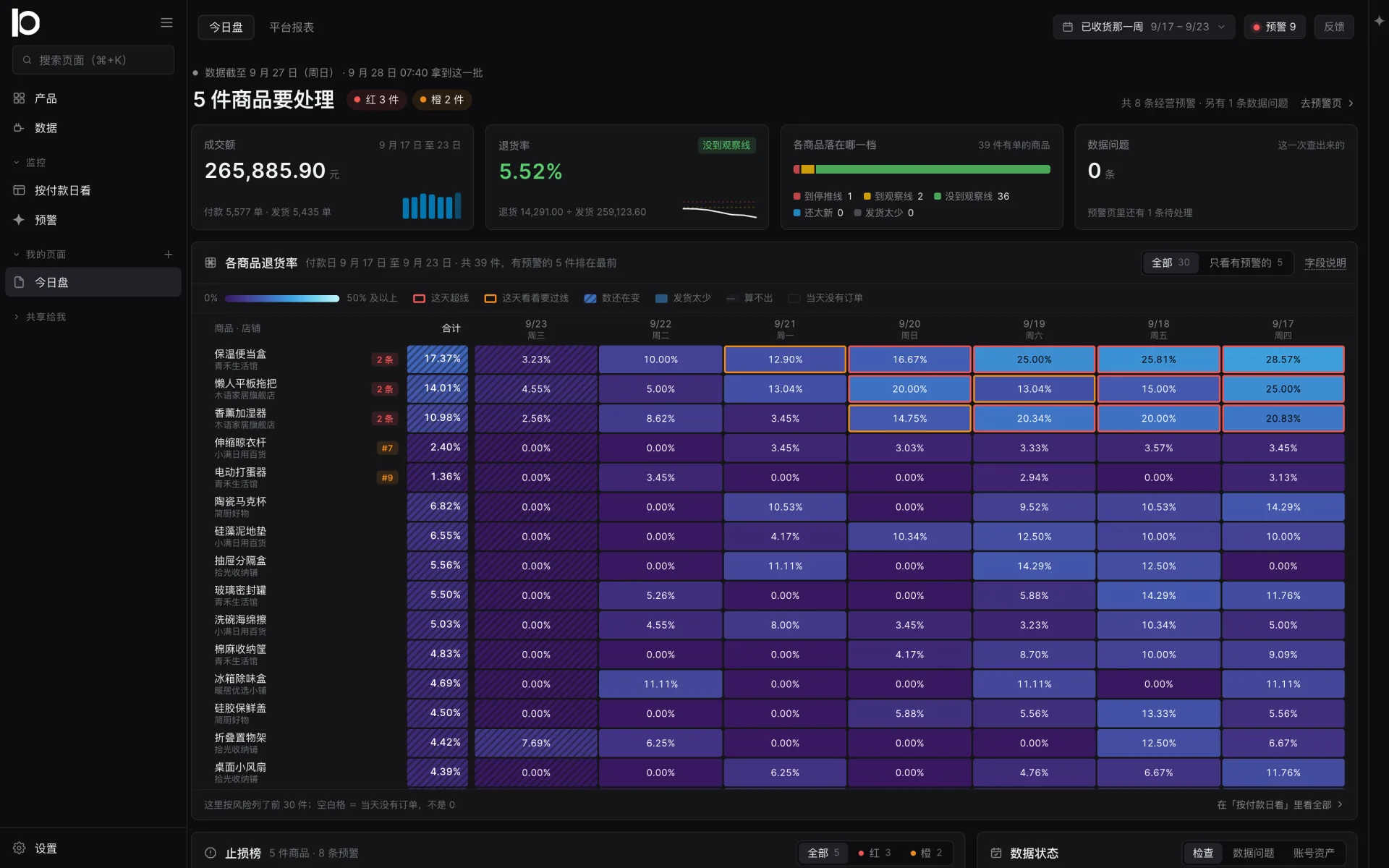Image resolution: width=1389 pixels, height=868 pixels.
Task: Expand the 共享给我 sidebar section
Action: point(39,317)
